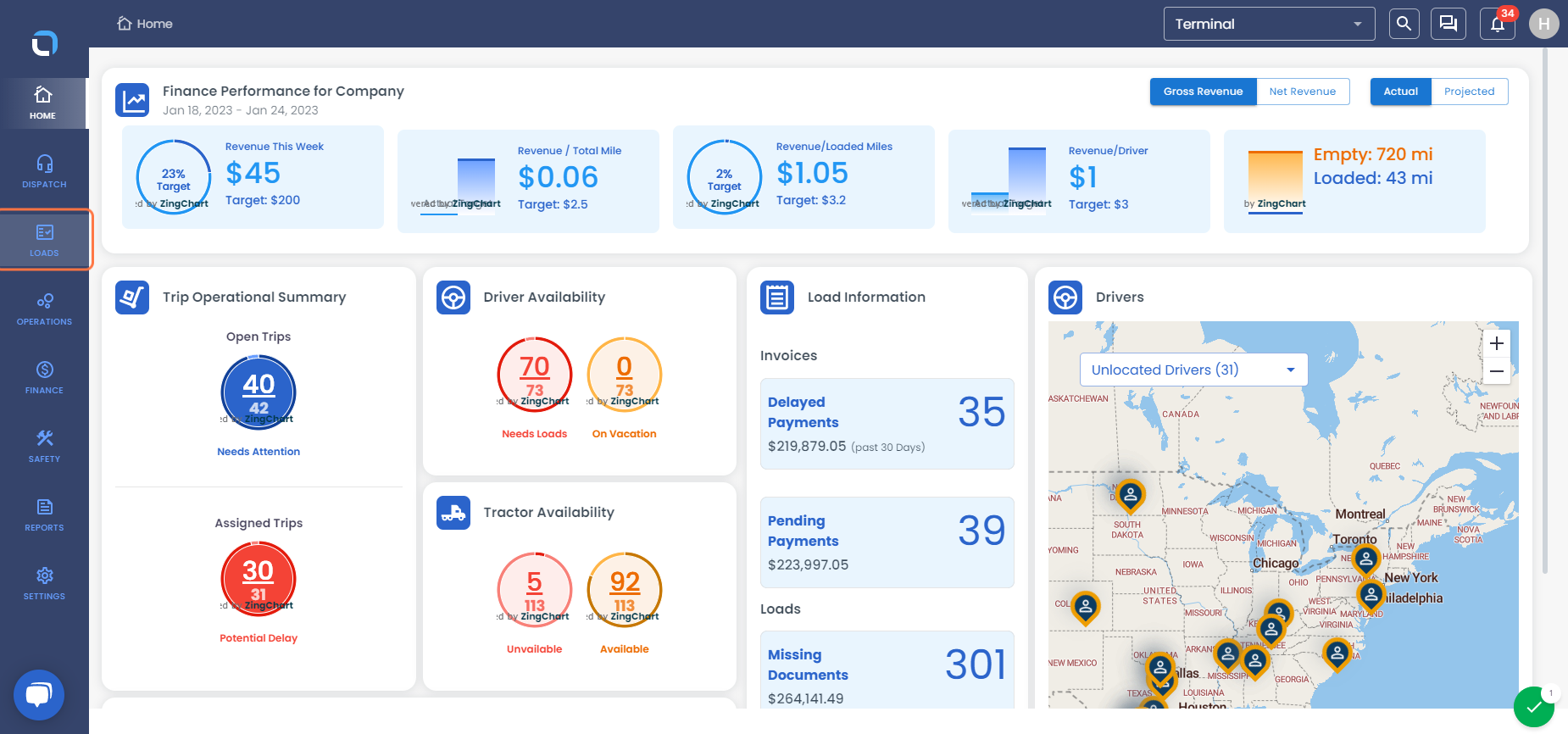Open the Reports sidebar section

(44, 514)
